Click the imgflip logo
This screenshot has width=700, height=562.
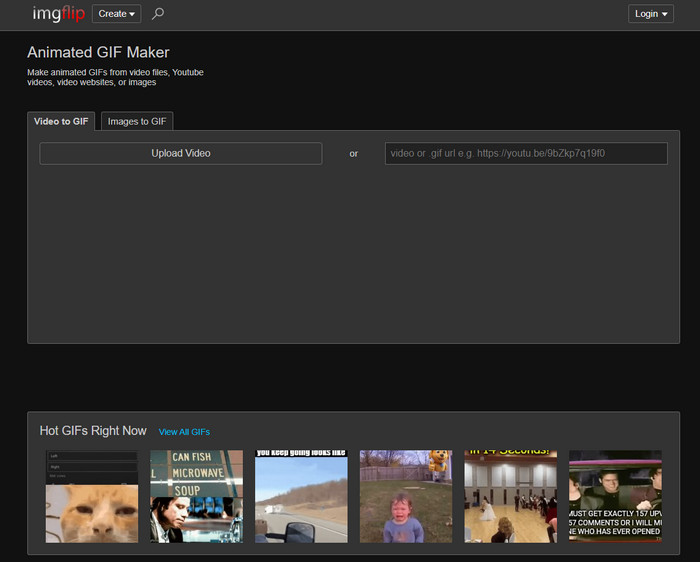pyautogui.click(x=58, y=14)
